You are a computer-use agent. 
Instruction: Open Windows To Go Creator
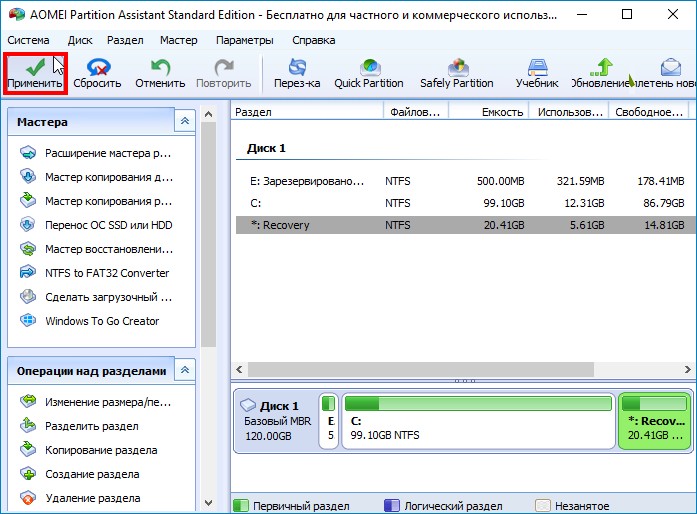point(89,321)
